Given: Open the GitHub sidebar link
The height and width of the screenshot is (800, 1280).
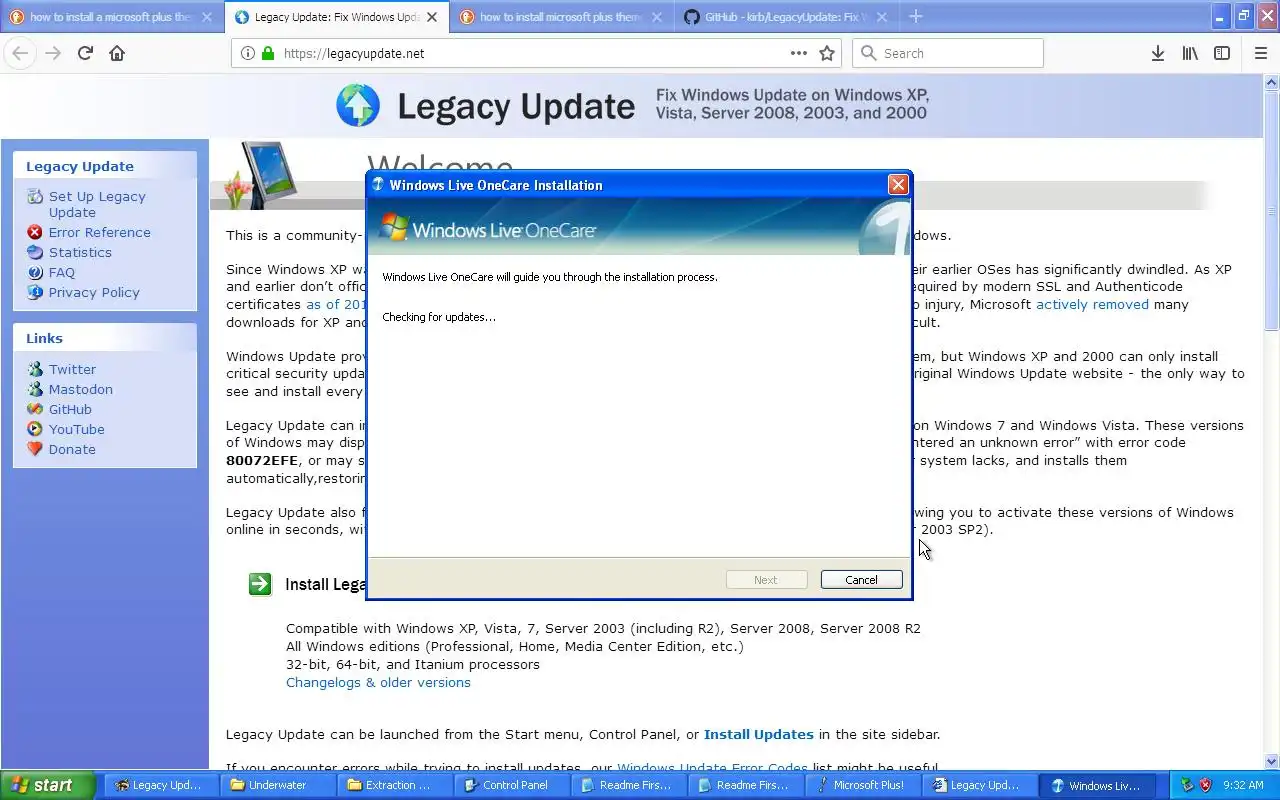Looking at the screenshot, I should pyautogui.click(x=70, y=409).
